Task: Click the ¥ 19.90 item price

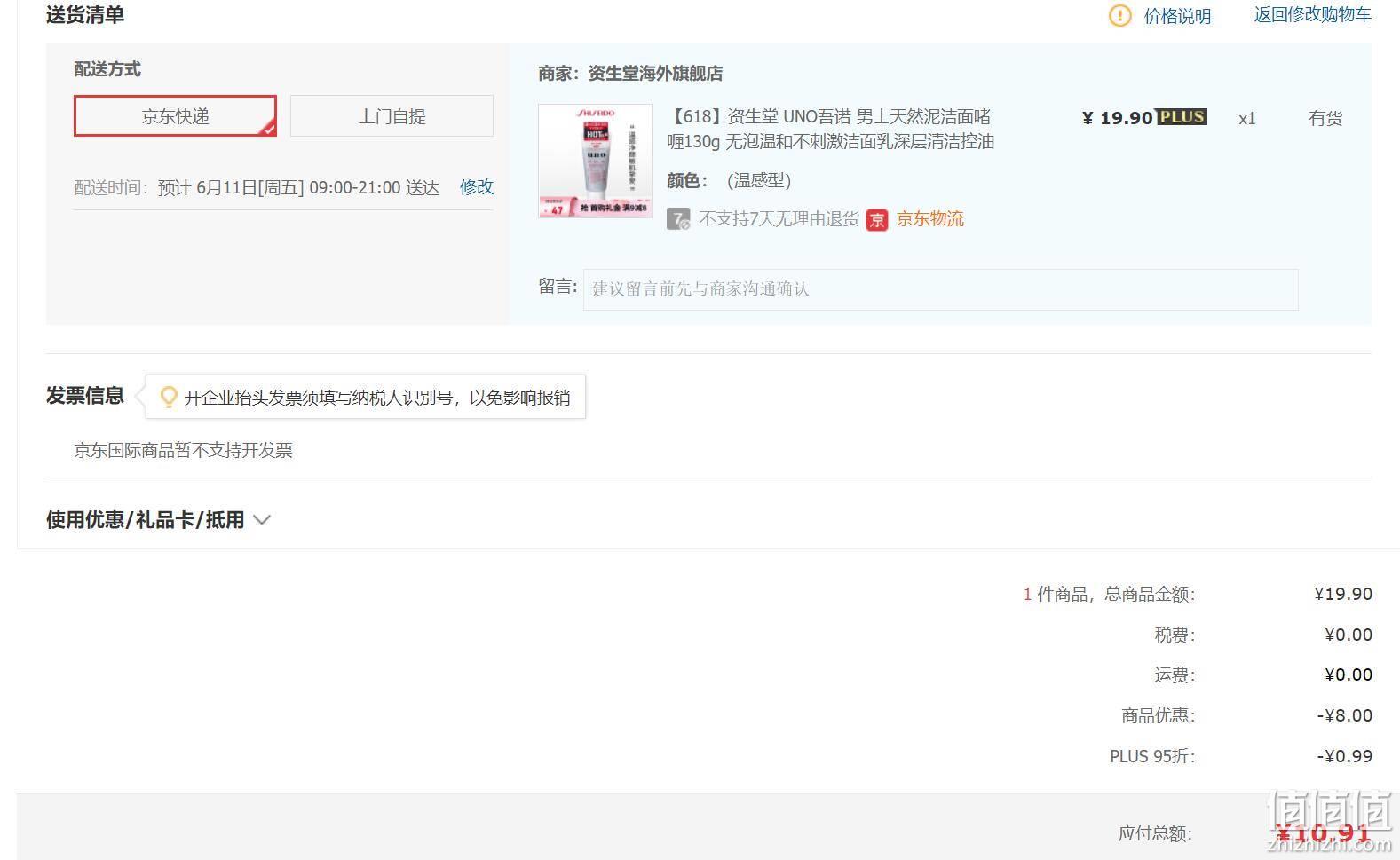Action: [1117, 118]
